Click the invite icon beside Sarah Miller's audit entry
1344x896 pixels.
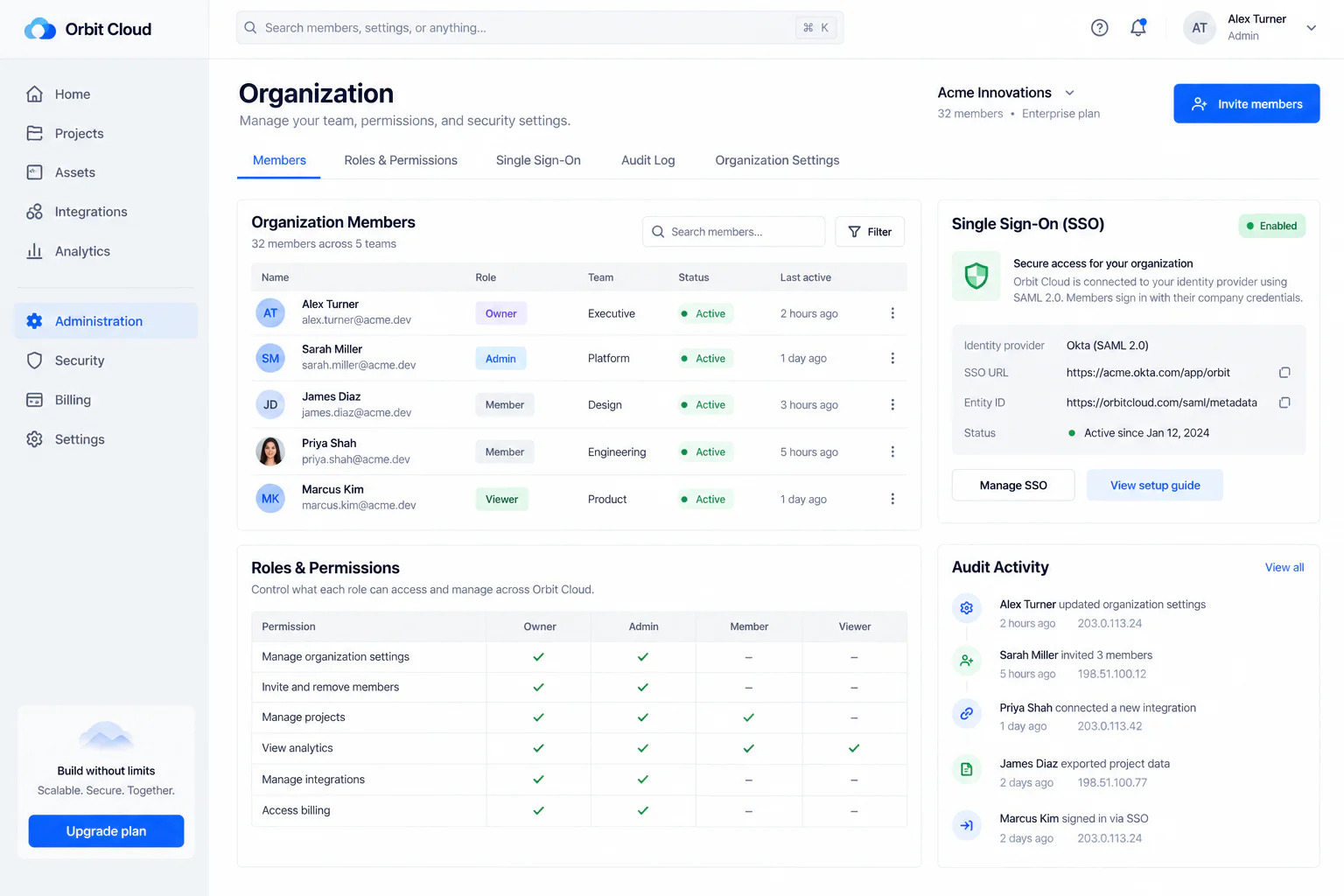click(967, 661)
